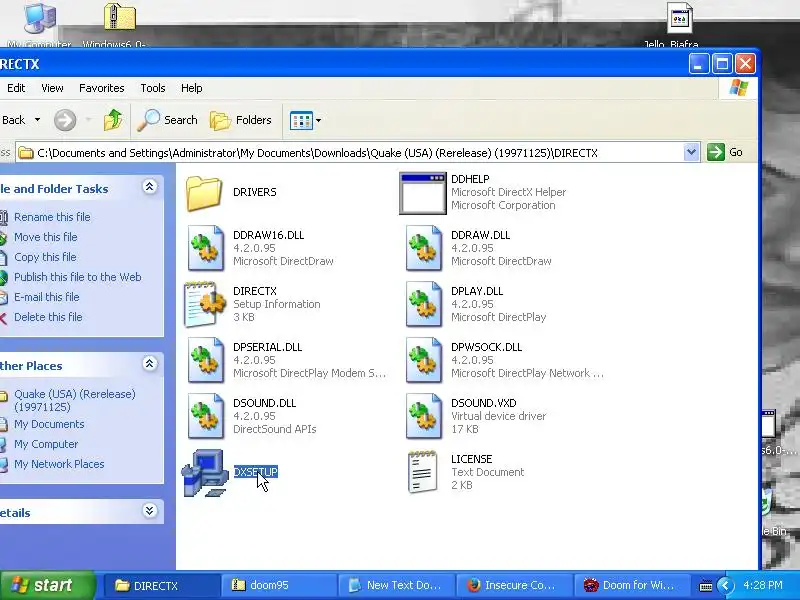Go to Quake (USA) (Rerelease) folder link

74,401
